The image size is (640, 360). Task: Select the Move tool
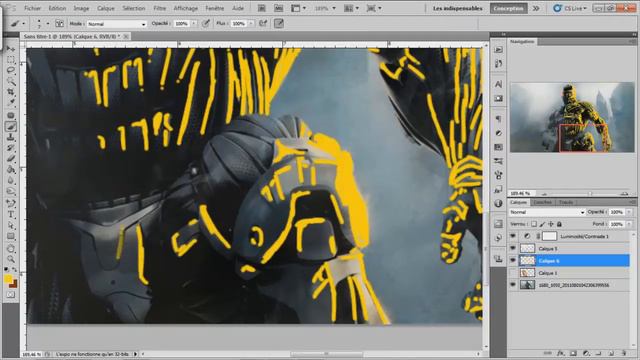(11, 49)
